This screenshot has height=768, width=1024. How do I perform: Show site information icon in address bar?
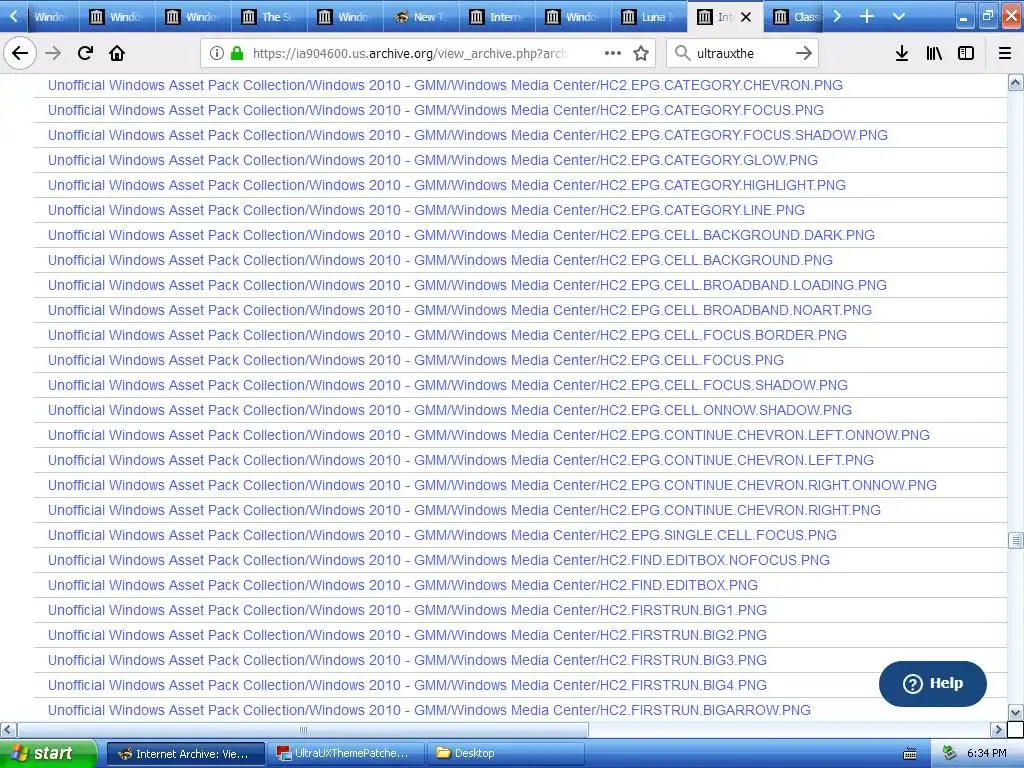point(217,53)
